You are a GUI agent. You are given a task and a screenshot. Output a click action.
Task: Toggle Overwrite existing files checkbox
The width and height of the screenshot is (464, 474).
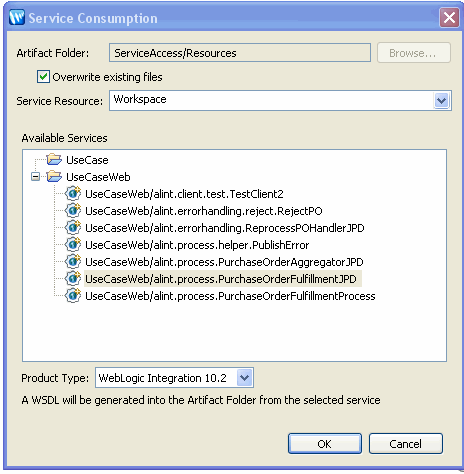coord(43,77)
